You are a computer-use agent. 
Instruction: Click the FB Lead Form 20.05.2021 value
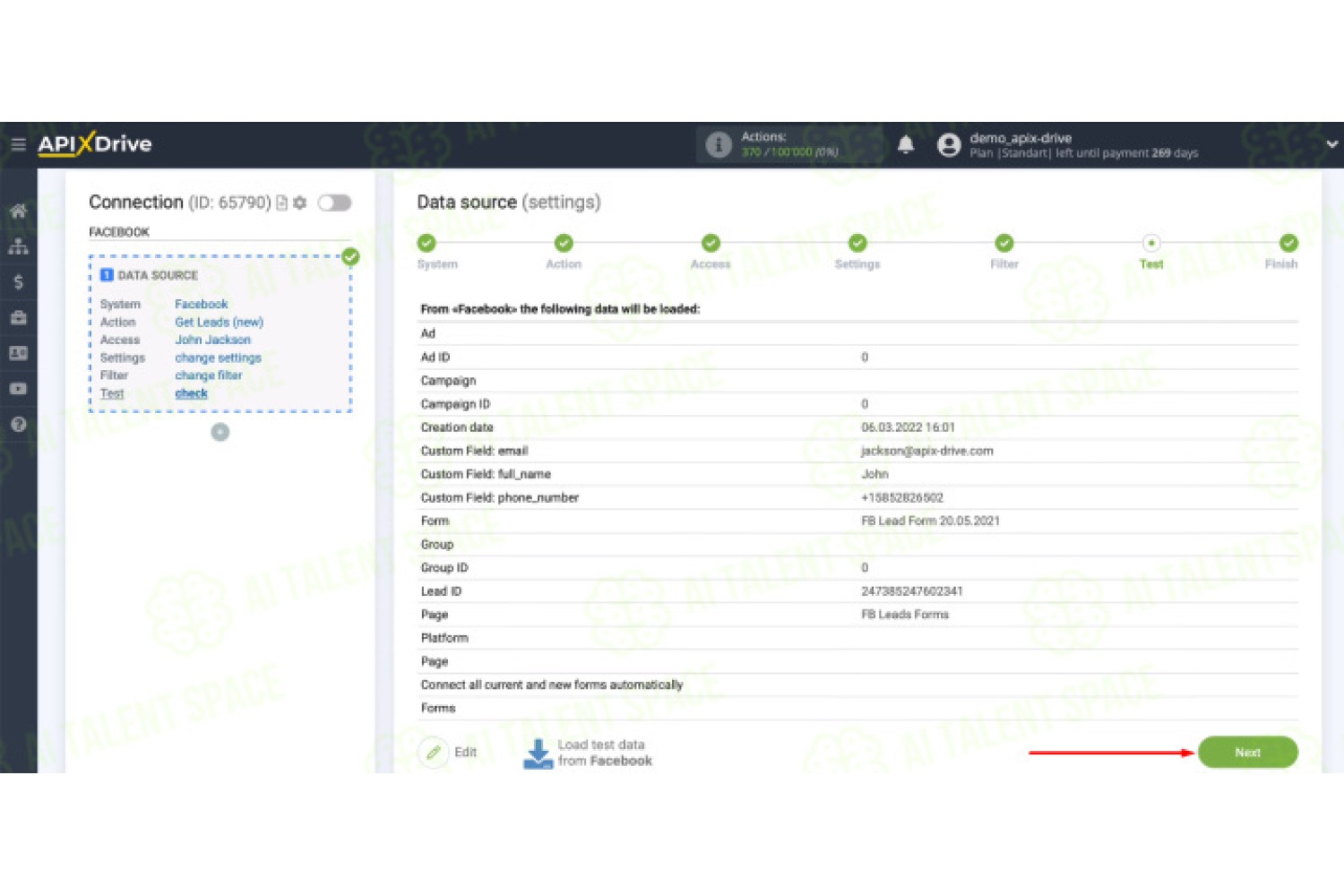[x=931, y=521]
